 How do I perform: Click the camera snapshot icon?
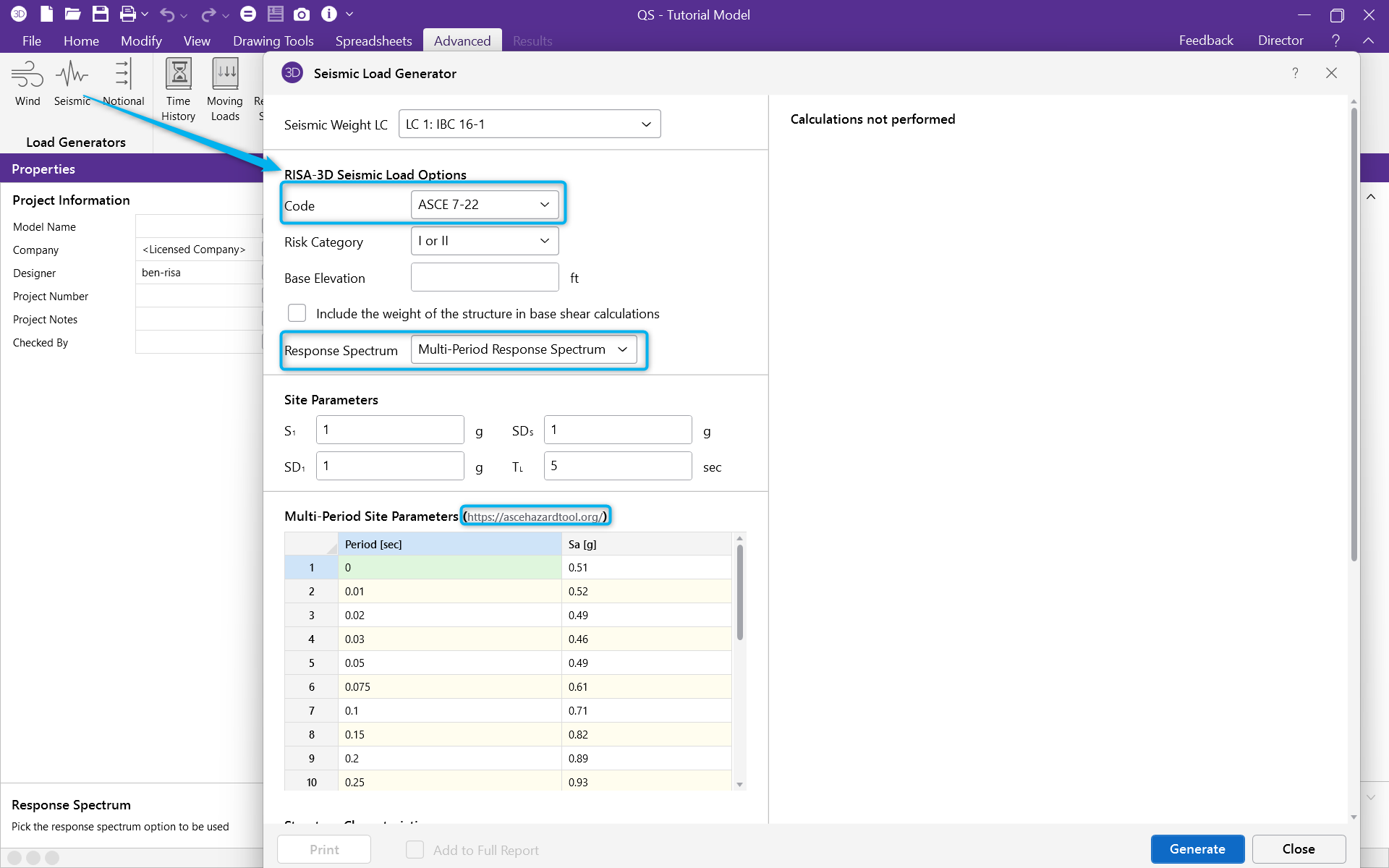tap(302, 14)
